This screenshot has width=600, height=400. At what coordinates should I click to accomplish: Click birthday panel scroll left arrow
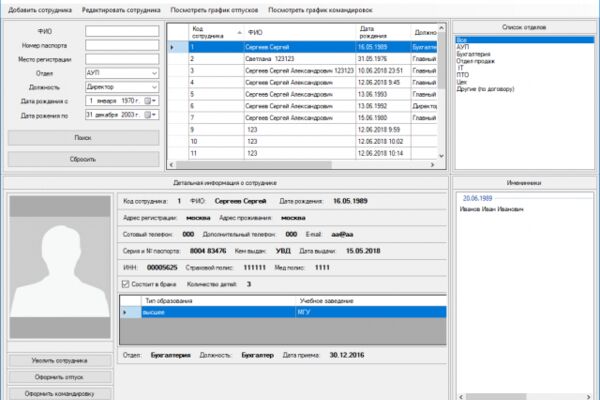(461, 397)
